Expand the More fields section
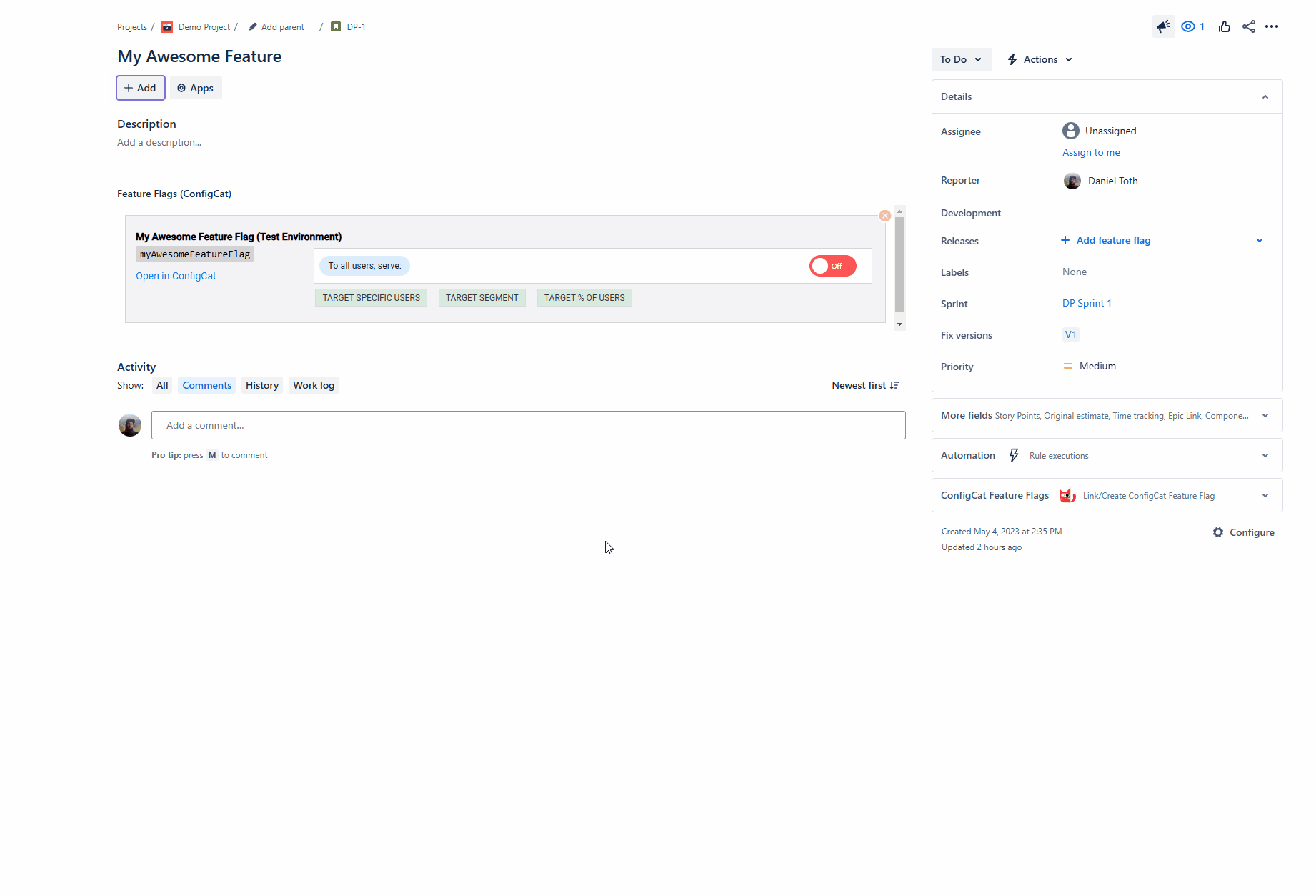1316x896 pixels. [x=1265, y=415]
